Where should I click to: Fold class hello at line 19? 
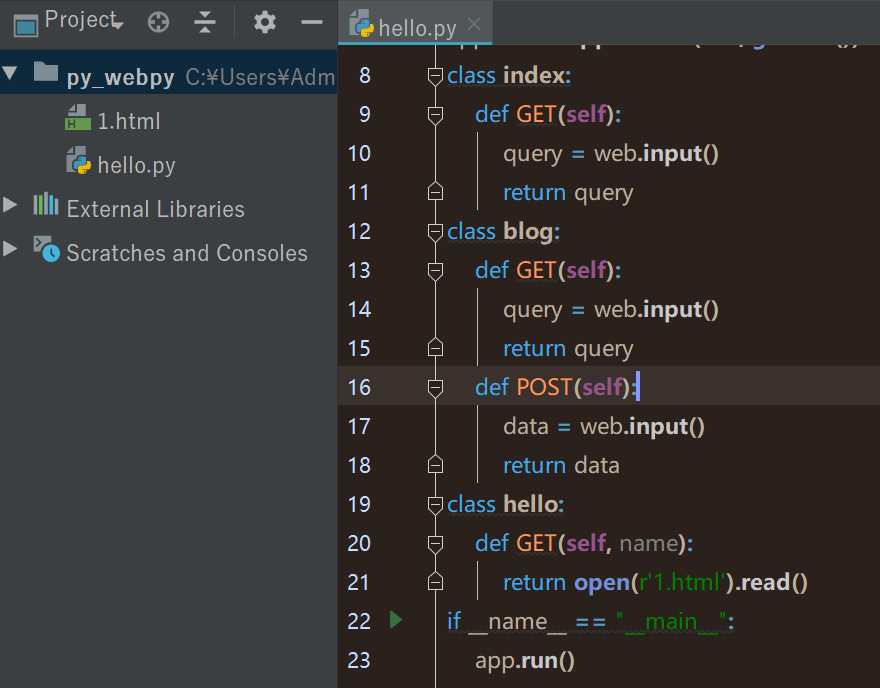point(435,504)
